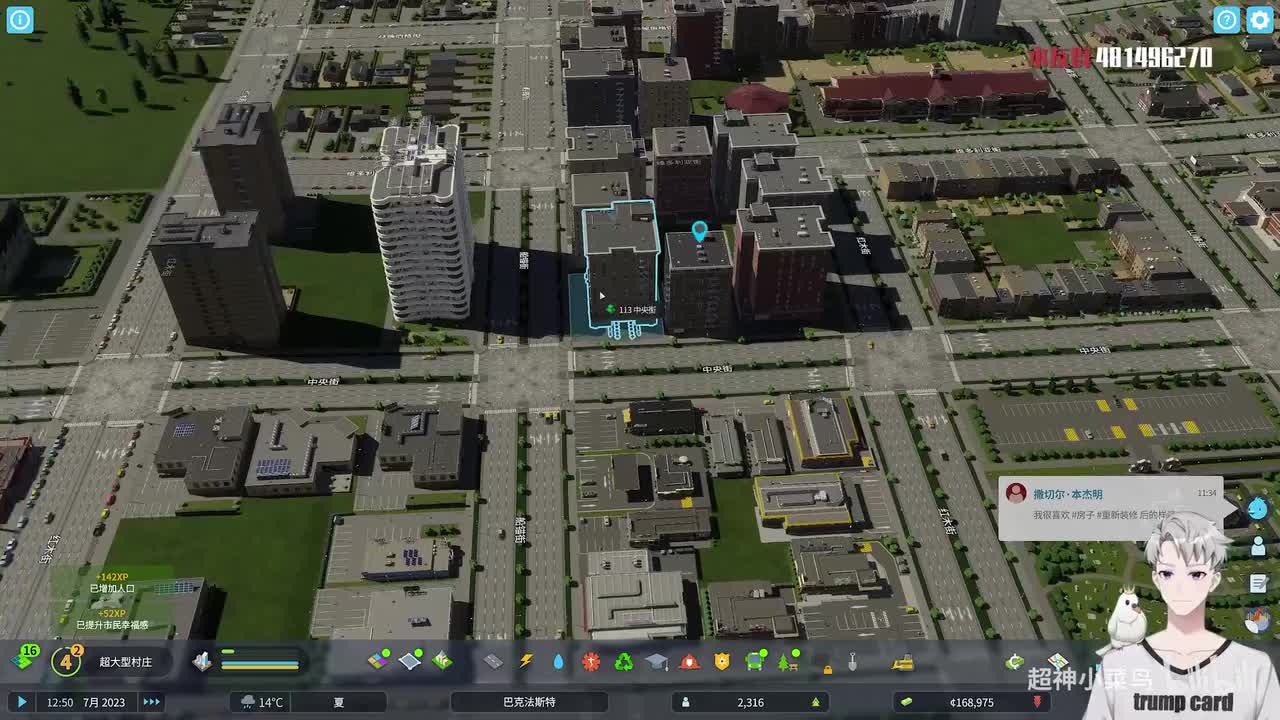Viewport: 1280px width, 720px height.
Task: Toggle simulation play/pause
Action: click(21, 702)
